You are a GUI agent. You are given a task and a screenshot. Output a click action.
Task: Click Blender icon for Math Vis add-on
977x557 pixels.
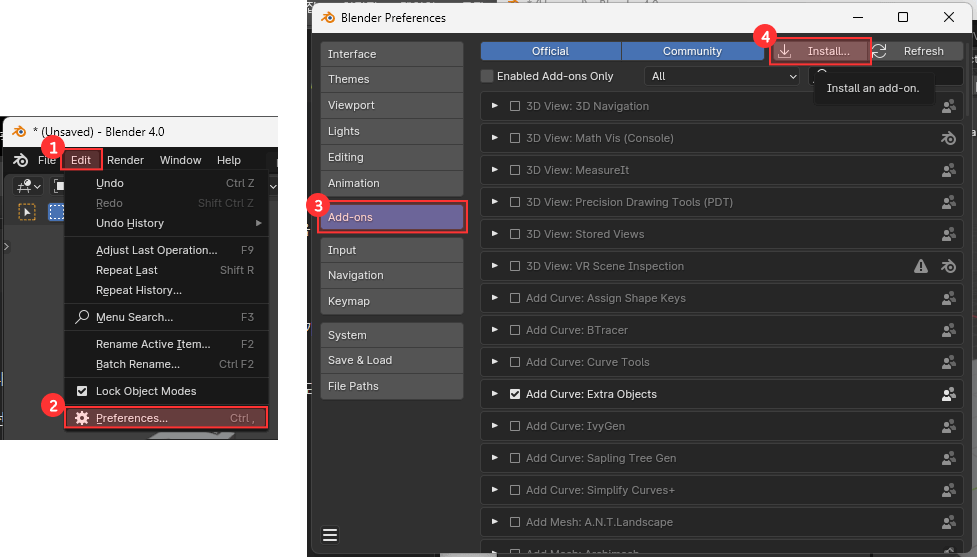[x=948, y=138]
